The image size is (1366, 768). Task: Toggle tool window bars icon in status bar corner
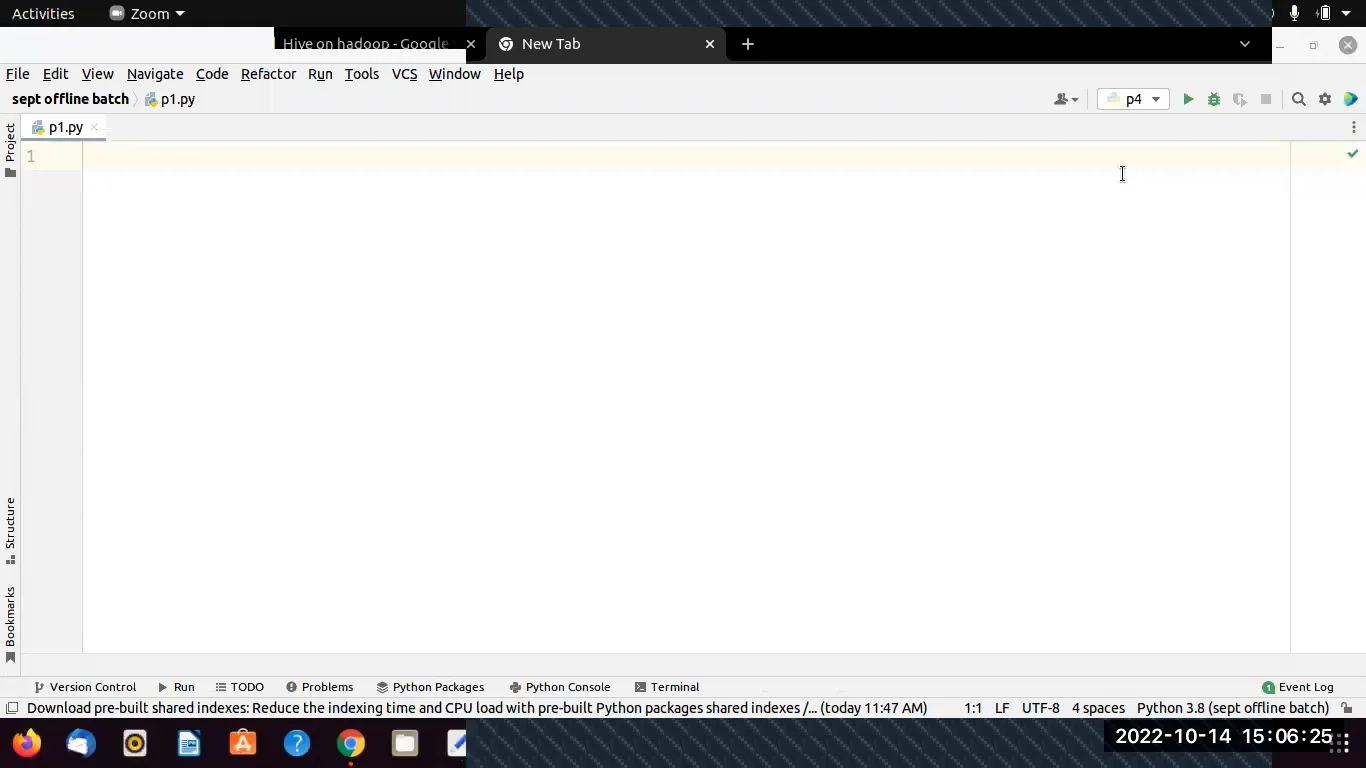pyautogui.click(x=12, y=708)
